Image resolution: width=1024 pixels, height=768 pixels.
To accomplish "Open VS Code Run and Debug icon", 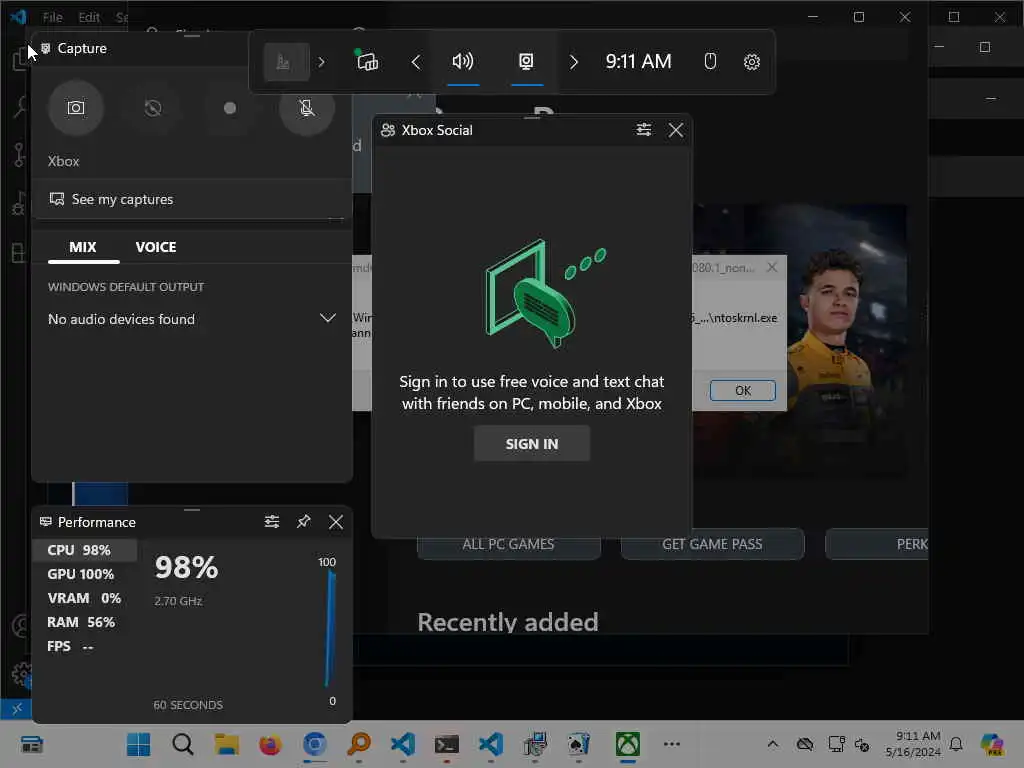I will [x=20, y=204].
